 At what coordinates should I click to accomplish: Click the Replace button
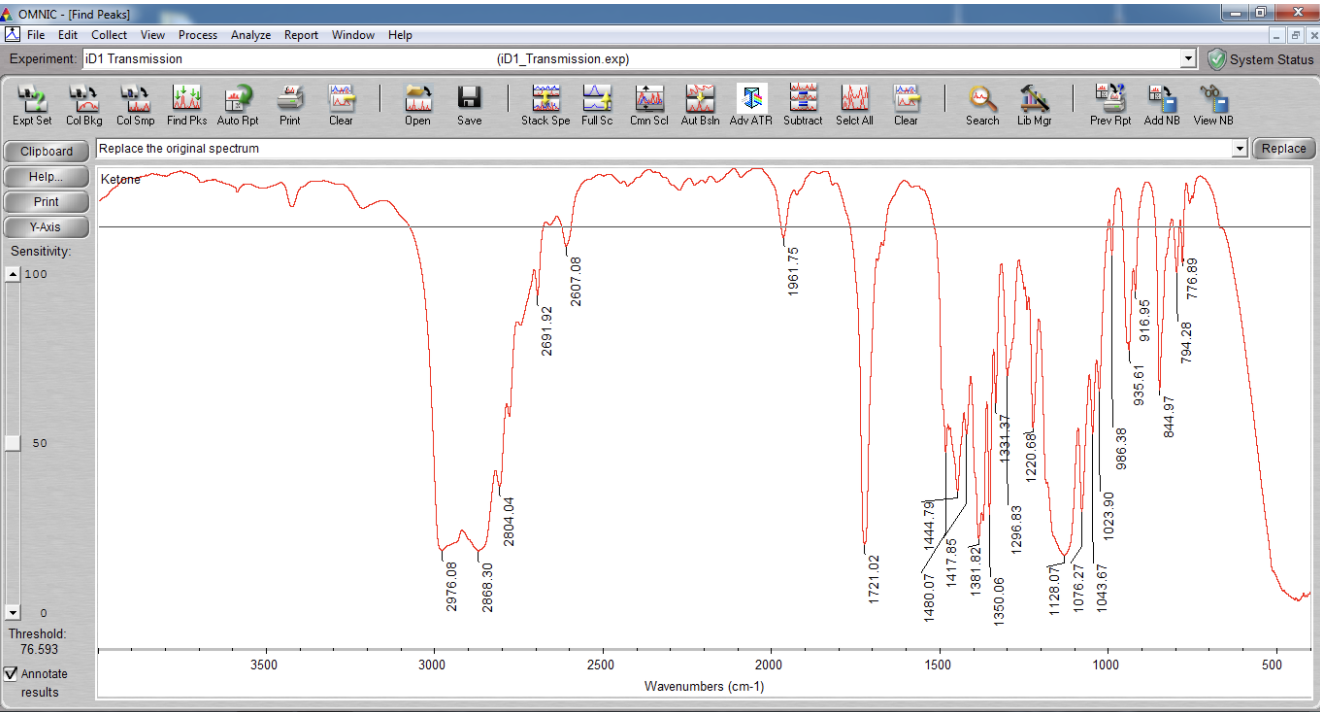click(x=1283, y=147)
